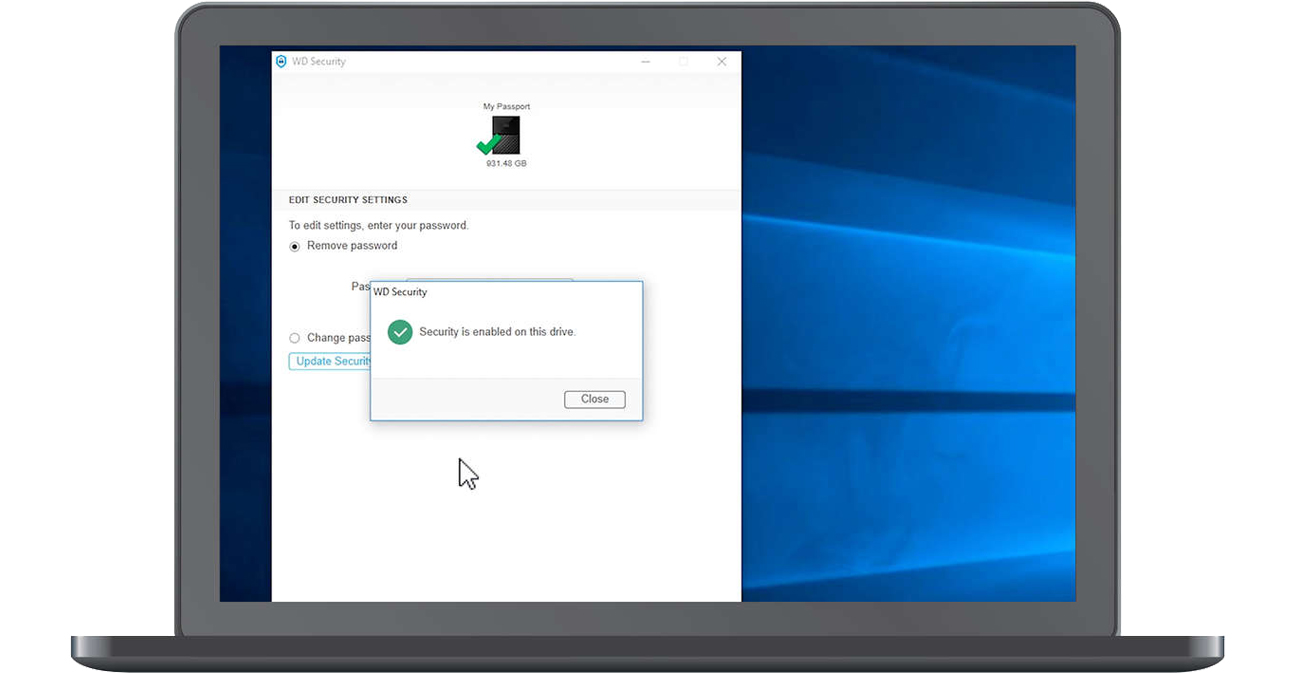Click the My Passport drive icon
The width and height of the screenshot is (1300, 675).
505,135
